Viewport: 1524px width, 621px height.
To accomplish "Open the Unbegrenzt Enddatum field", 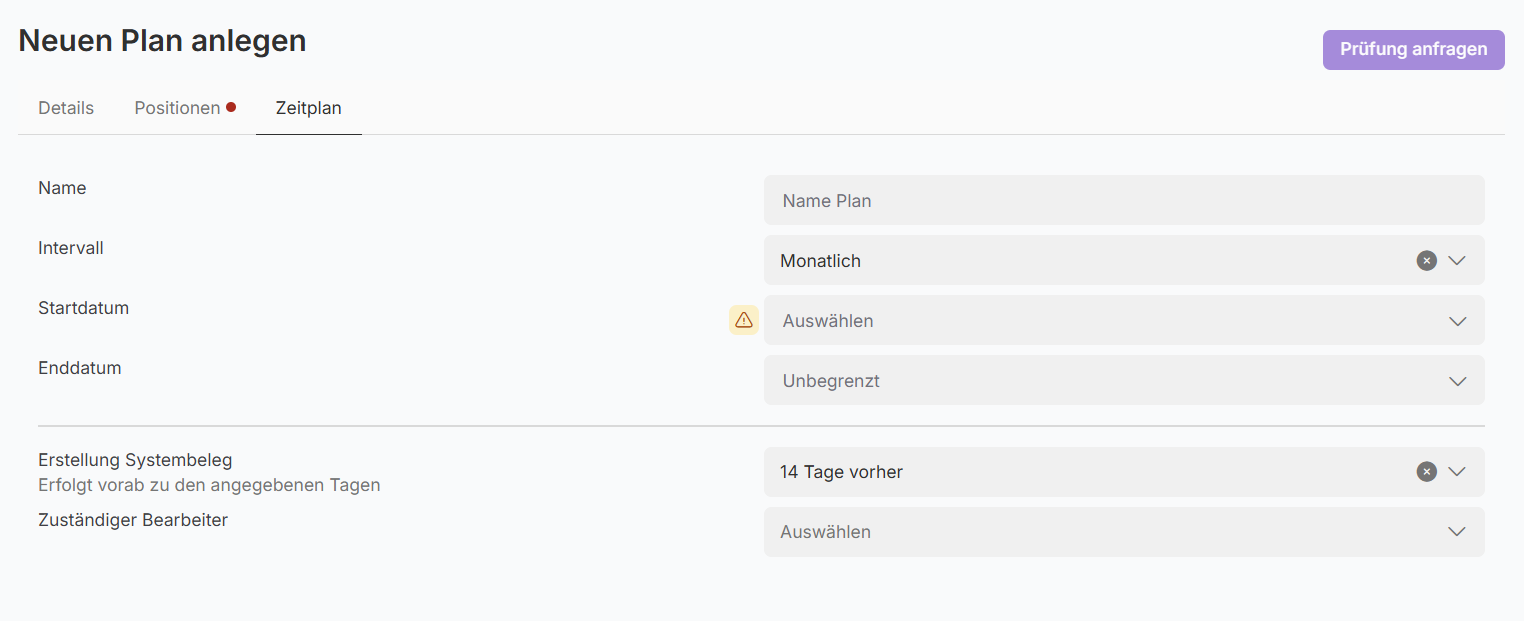I will tap(1100, 381).
